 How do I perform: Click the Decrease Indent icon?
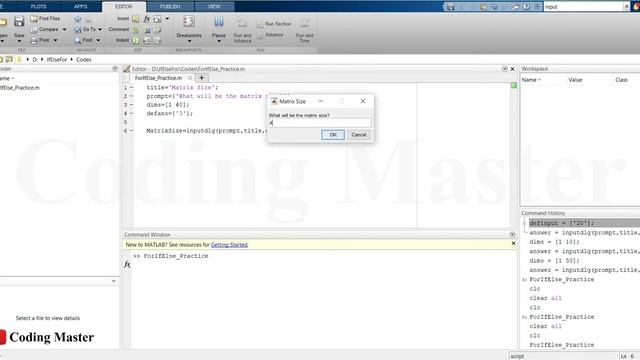pyautogui.click(x=158, y=40)
